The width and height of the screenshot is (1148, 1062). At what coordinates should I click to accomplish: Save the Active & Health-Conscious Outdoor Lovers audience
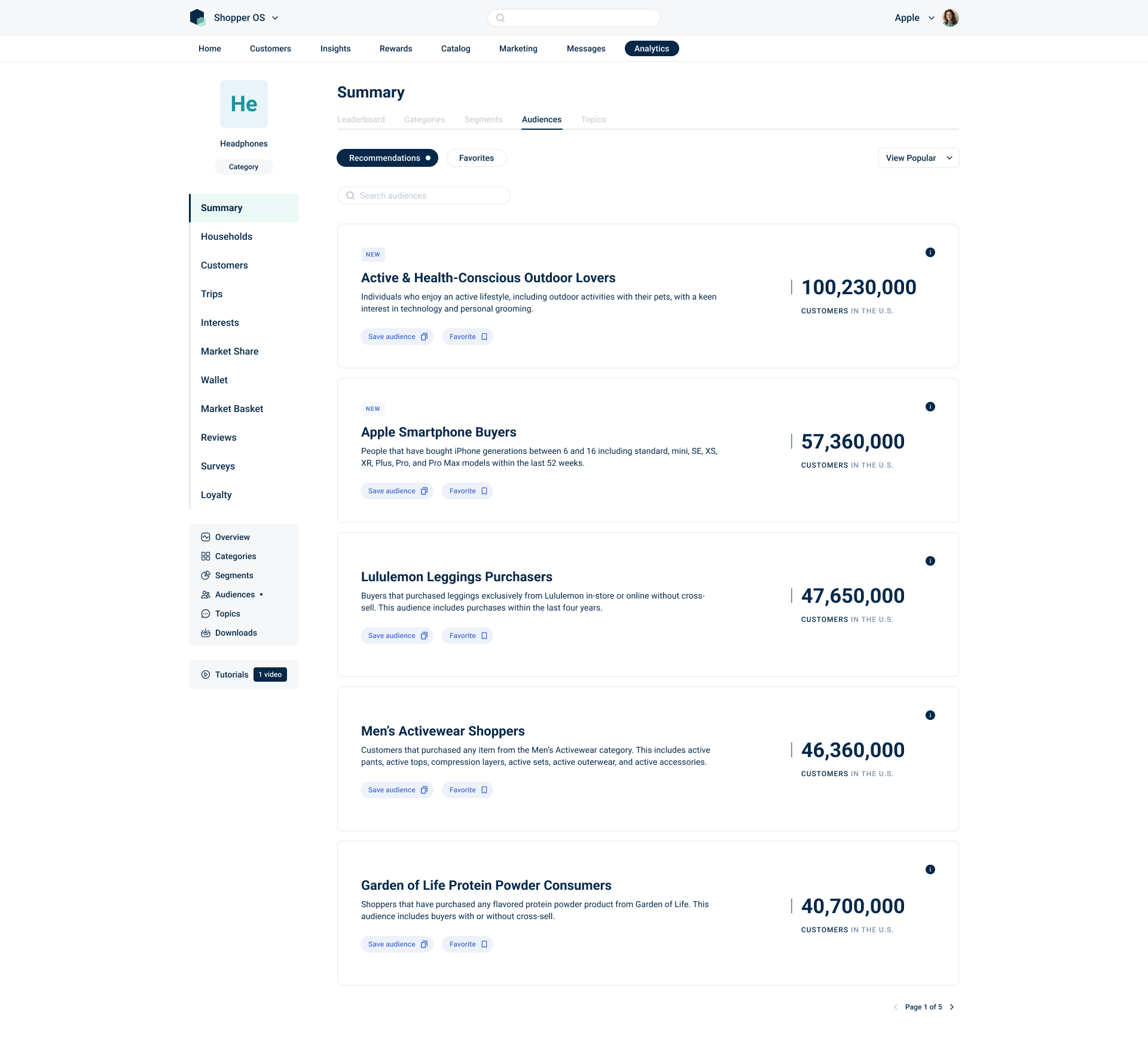pyautogui.click(x=397, y=337)
